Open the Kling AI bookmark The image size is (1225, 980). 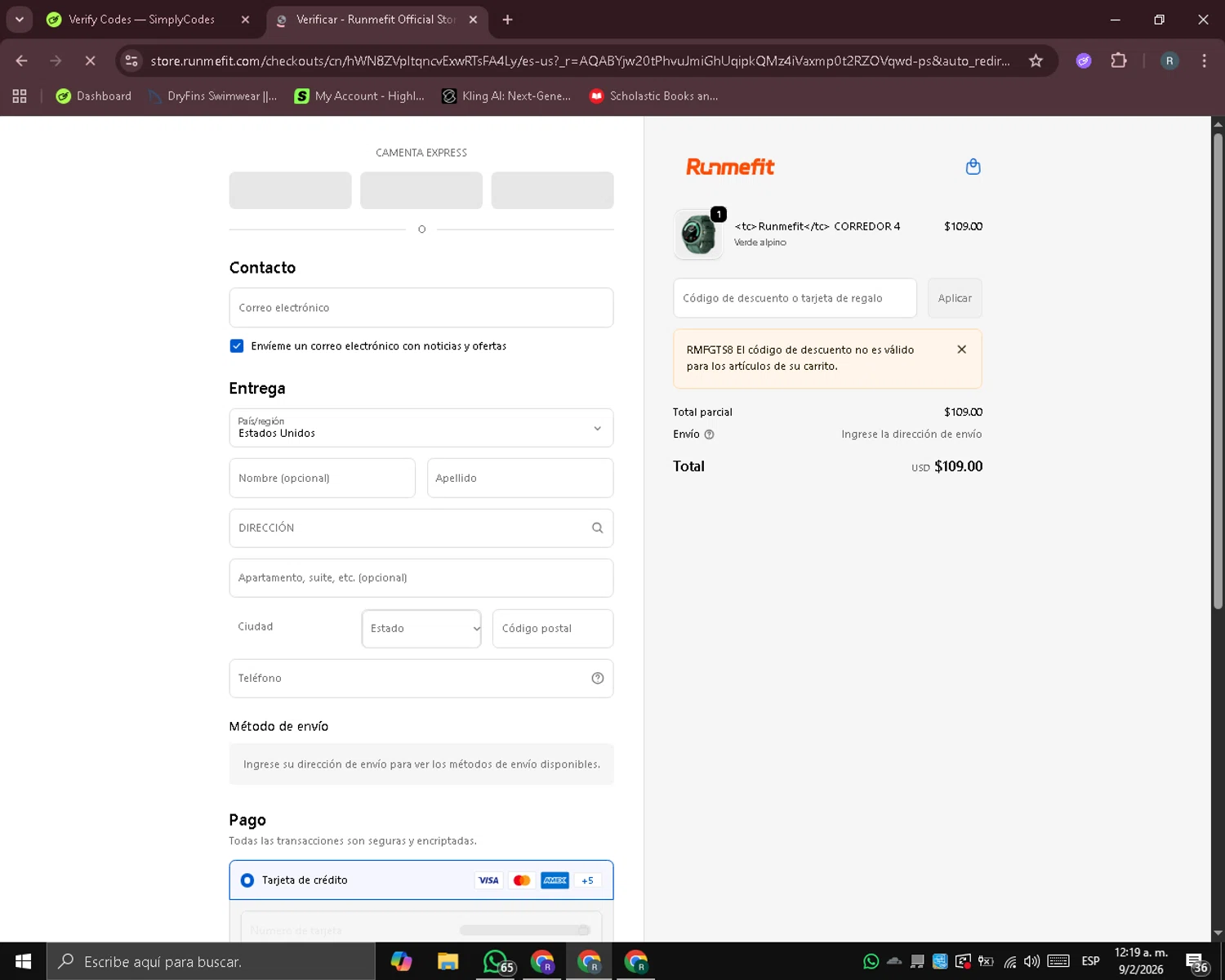click(x=506, y=96)
